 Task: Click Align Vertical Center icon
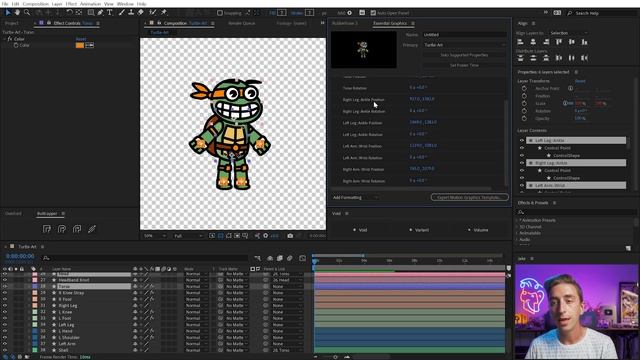pyautogui.click(x=571, y=42)
